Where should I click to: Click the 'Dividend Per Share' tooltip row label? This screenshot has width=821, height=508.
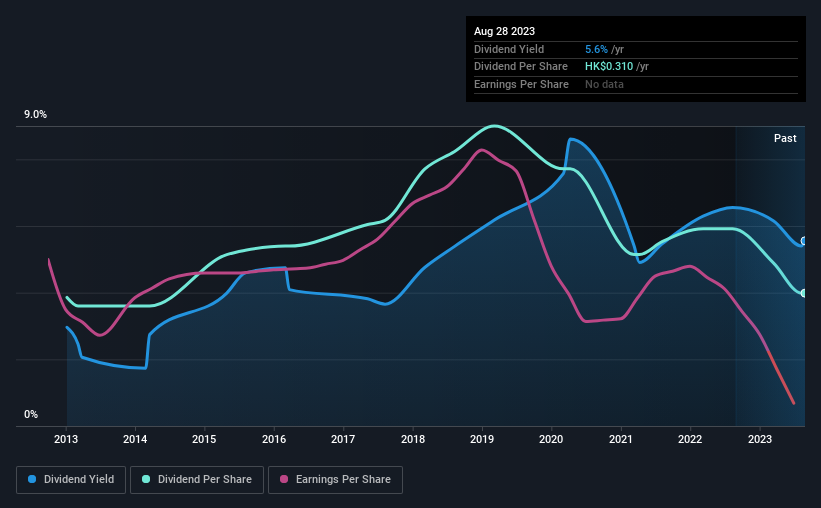[520, 67]
